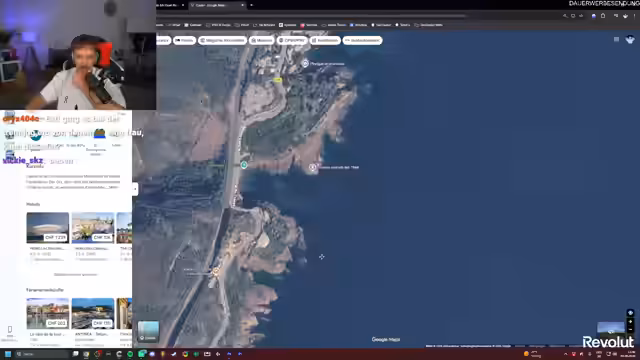Image resolution: width=640 pixels, height=360 pixels.
Task: Open the rental thumbnail priced CHF 203
Action: (48, 313)
